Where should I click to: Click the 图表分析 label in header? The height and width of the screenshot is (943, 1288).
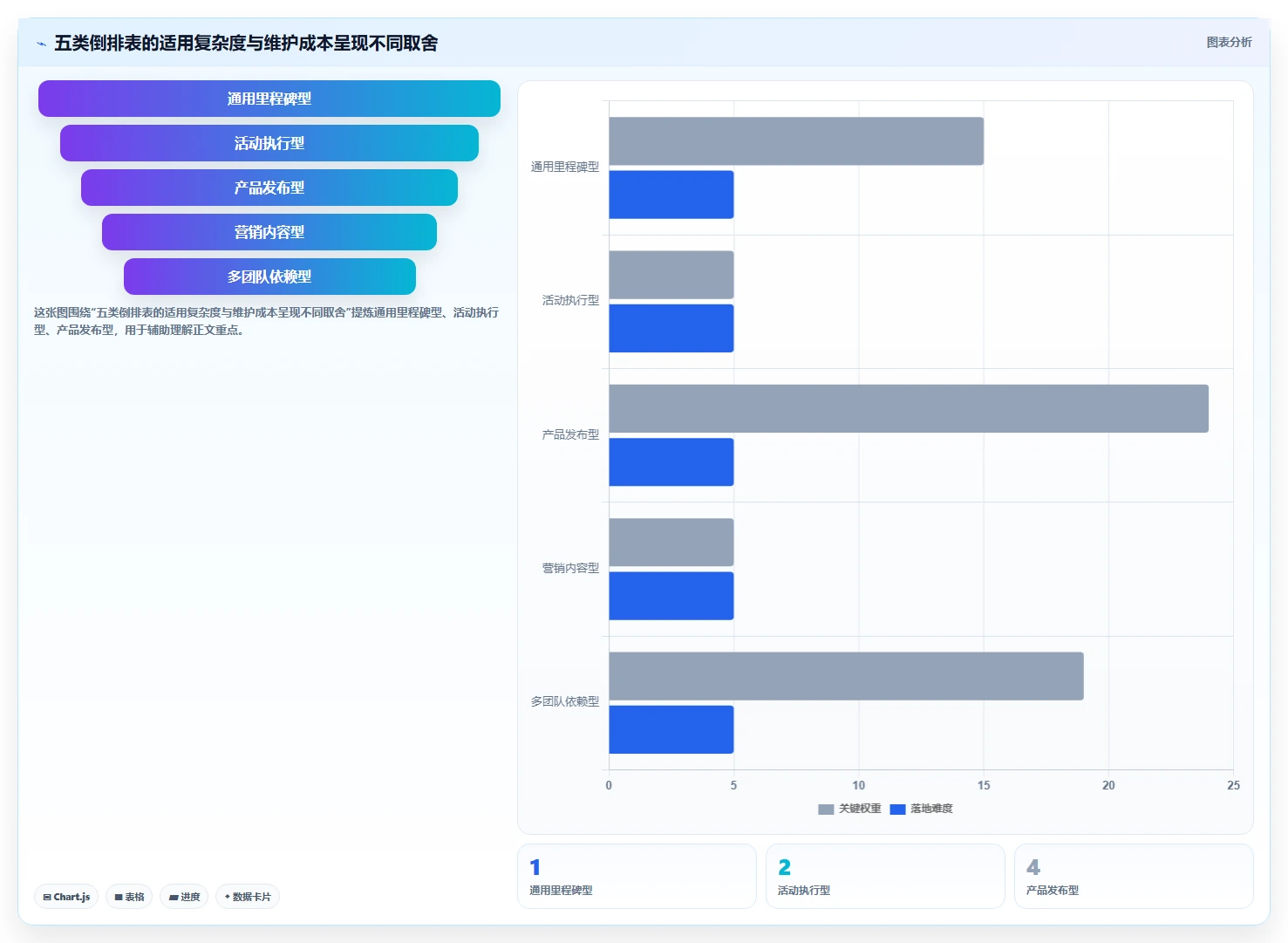(1229, 42)
